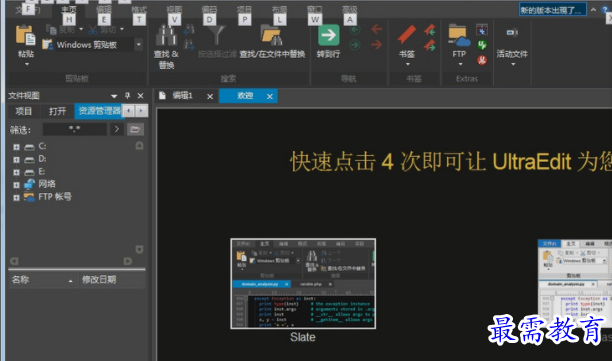Click the top Extras icon beside FTP

point(482,30)
